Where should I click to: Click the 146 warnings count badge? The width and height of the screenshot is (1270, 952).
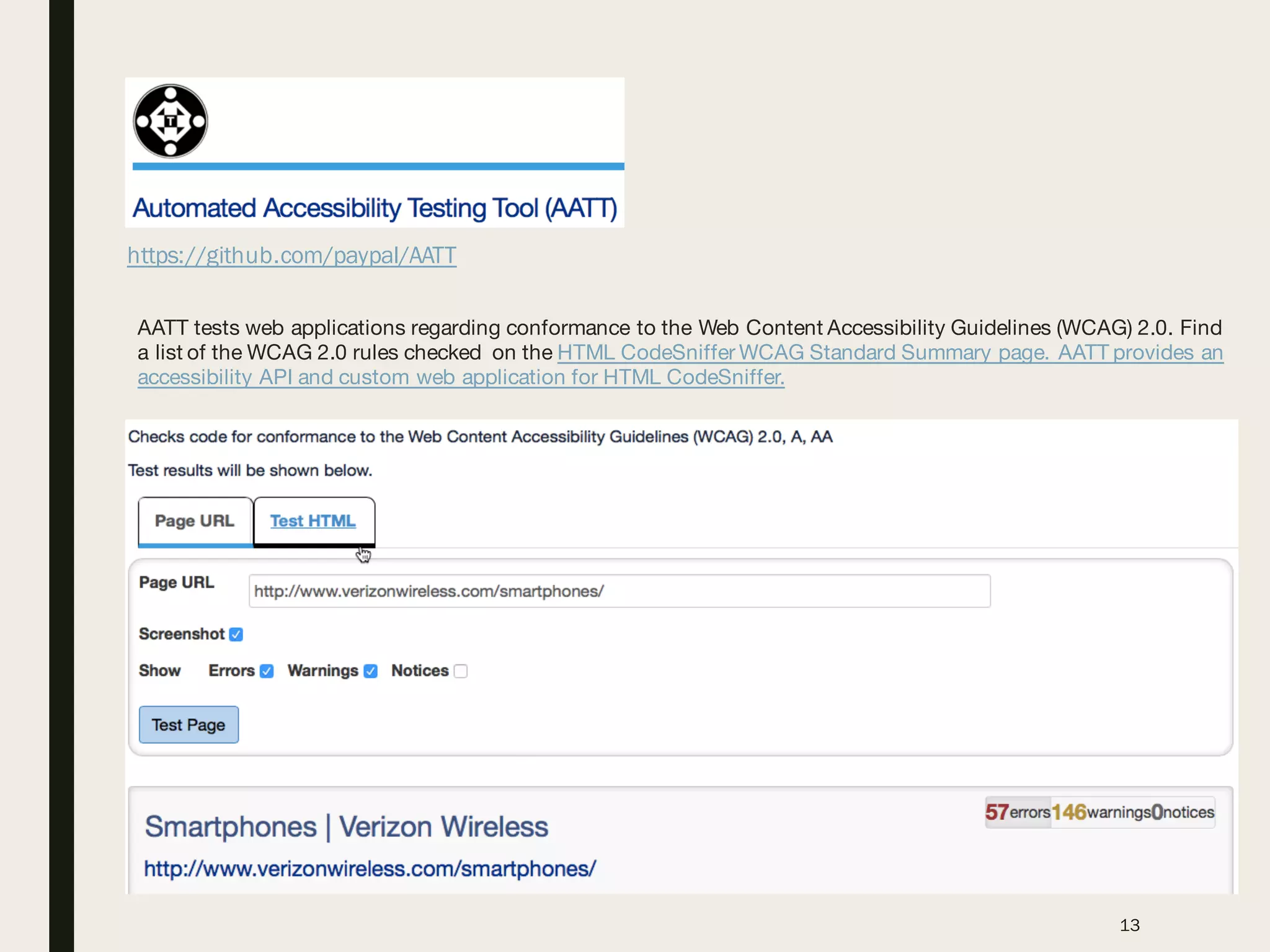pyautogui.click(x=1101, y=812)
